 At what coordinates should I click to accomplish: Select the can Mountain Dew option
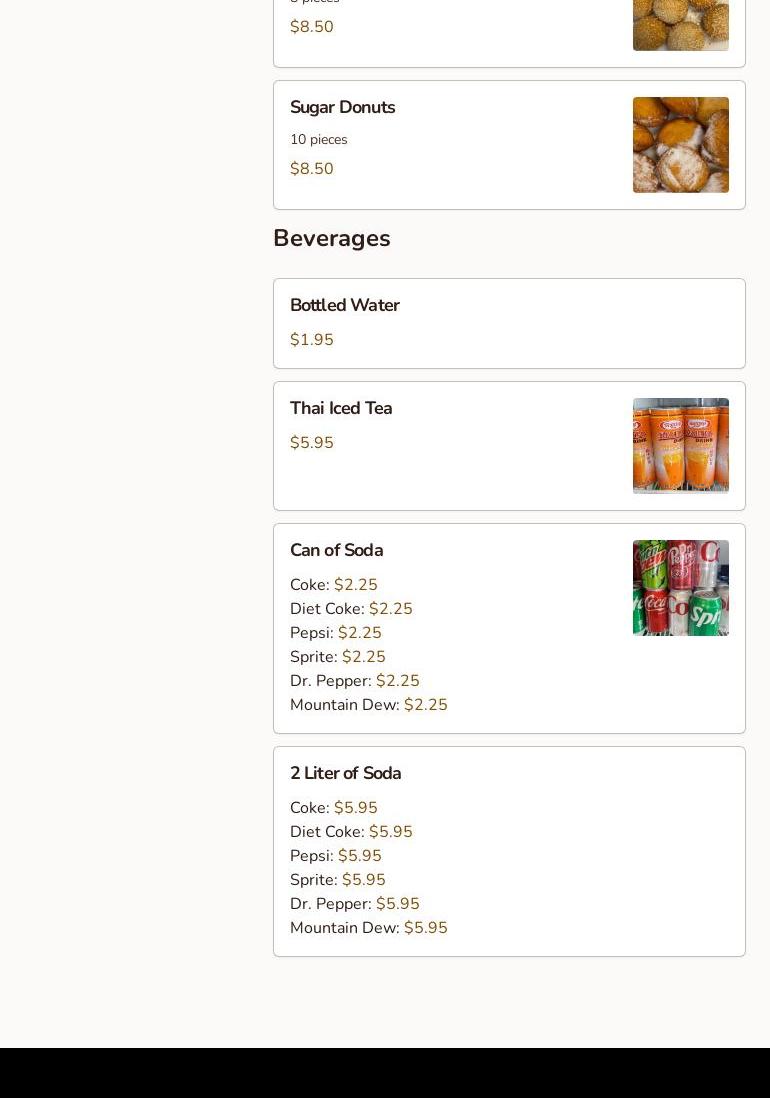click(368, 705)
